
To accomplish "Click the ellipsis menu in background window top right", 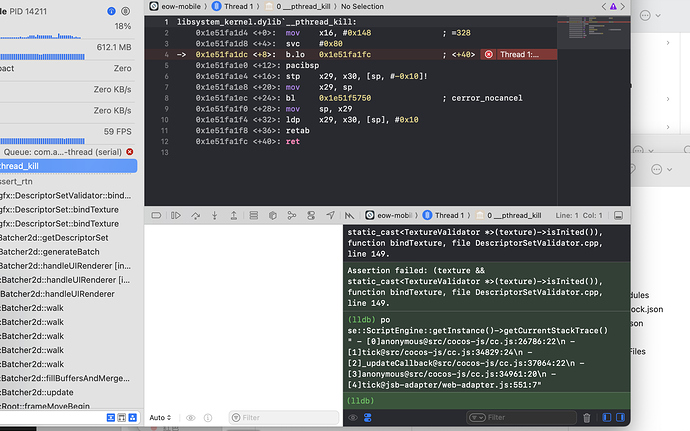I will click(x=645, y=16).
